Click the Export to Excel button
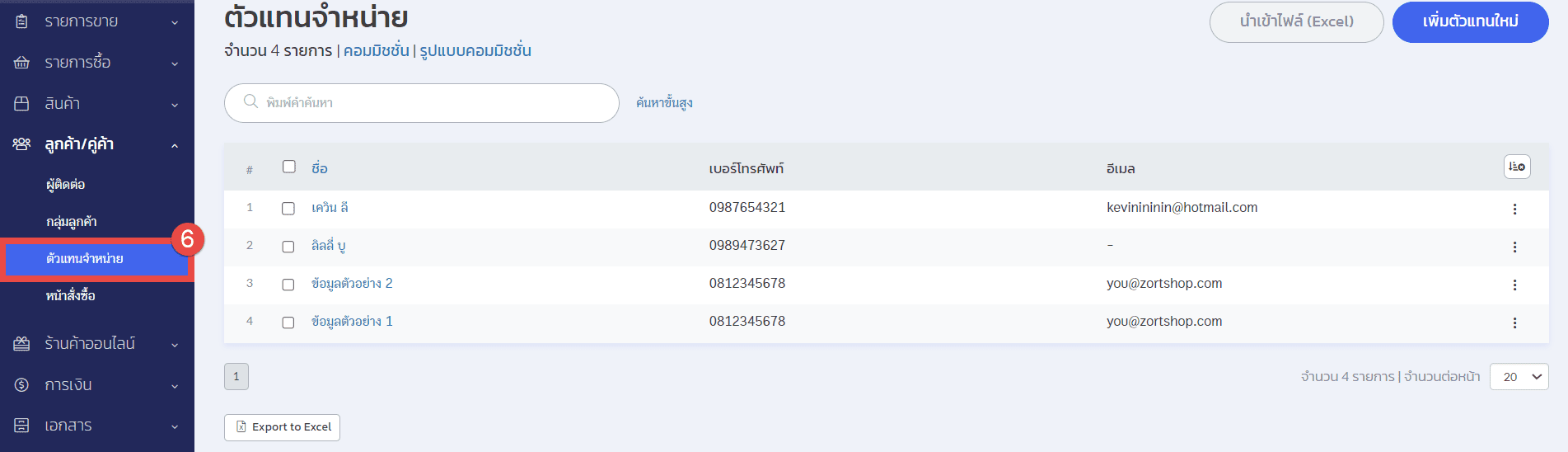Screen dimensions: 1568x452 [x=282, y=427]
